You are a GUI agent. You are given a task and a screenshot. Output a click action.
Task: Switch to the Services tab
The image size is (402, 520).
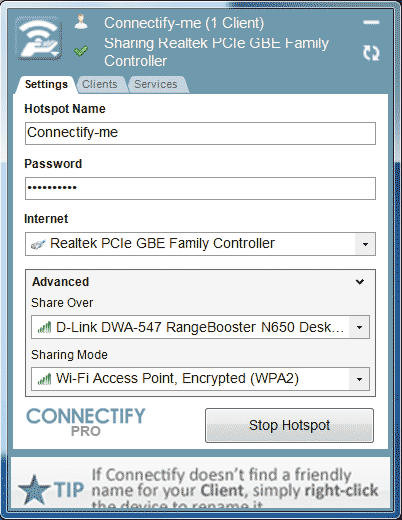(x=156, y=84)
